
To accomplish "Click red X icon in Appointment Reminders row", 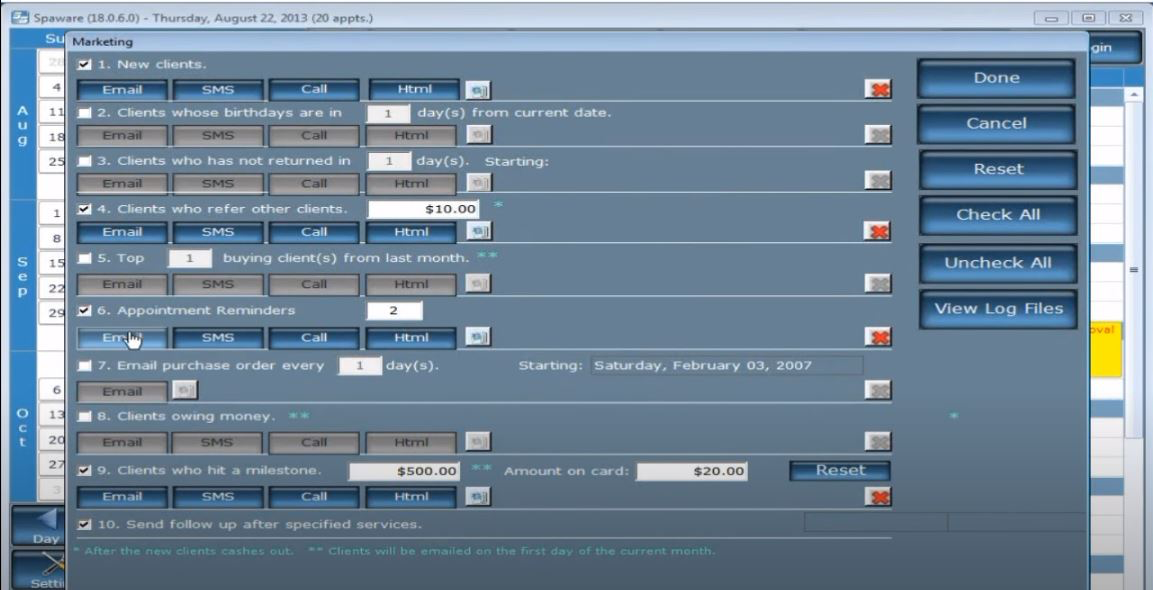I will pyautogui.click(x=878, y=337).
